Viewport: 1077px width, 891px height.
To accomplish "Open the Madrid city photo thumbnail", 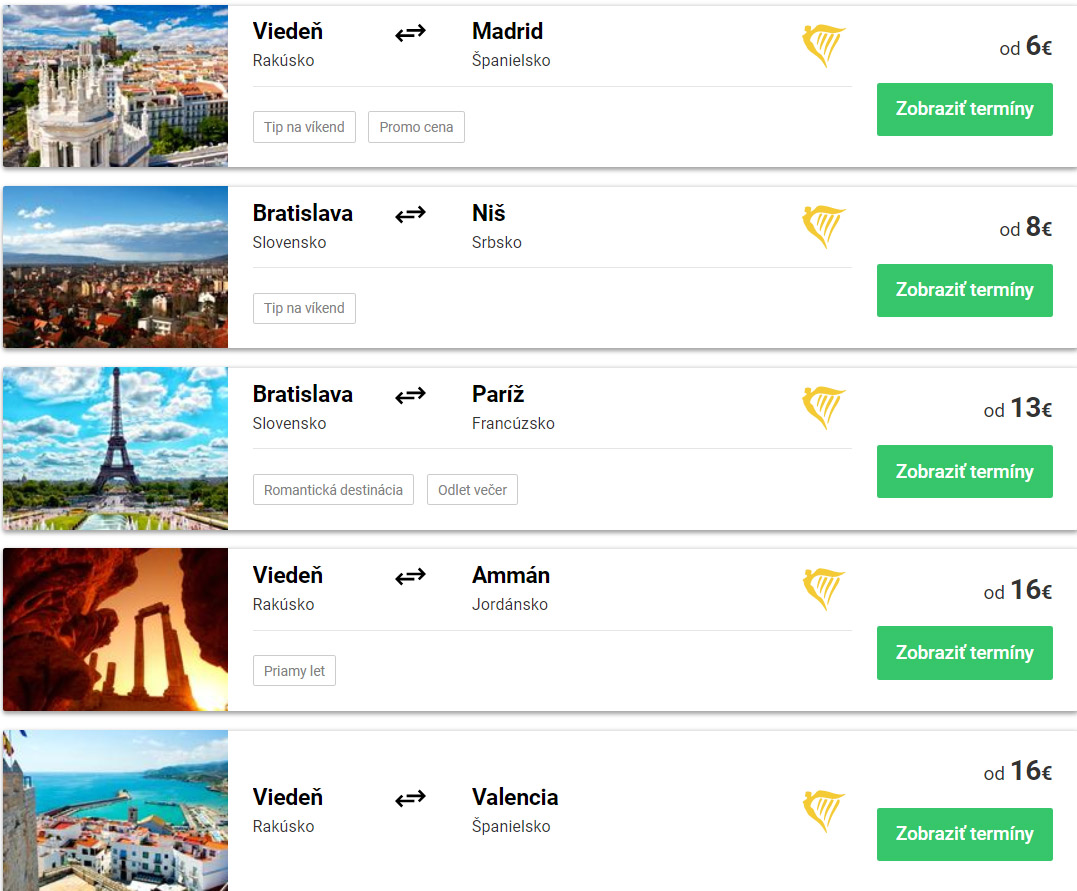I will point(115,86).
